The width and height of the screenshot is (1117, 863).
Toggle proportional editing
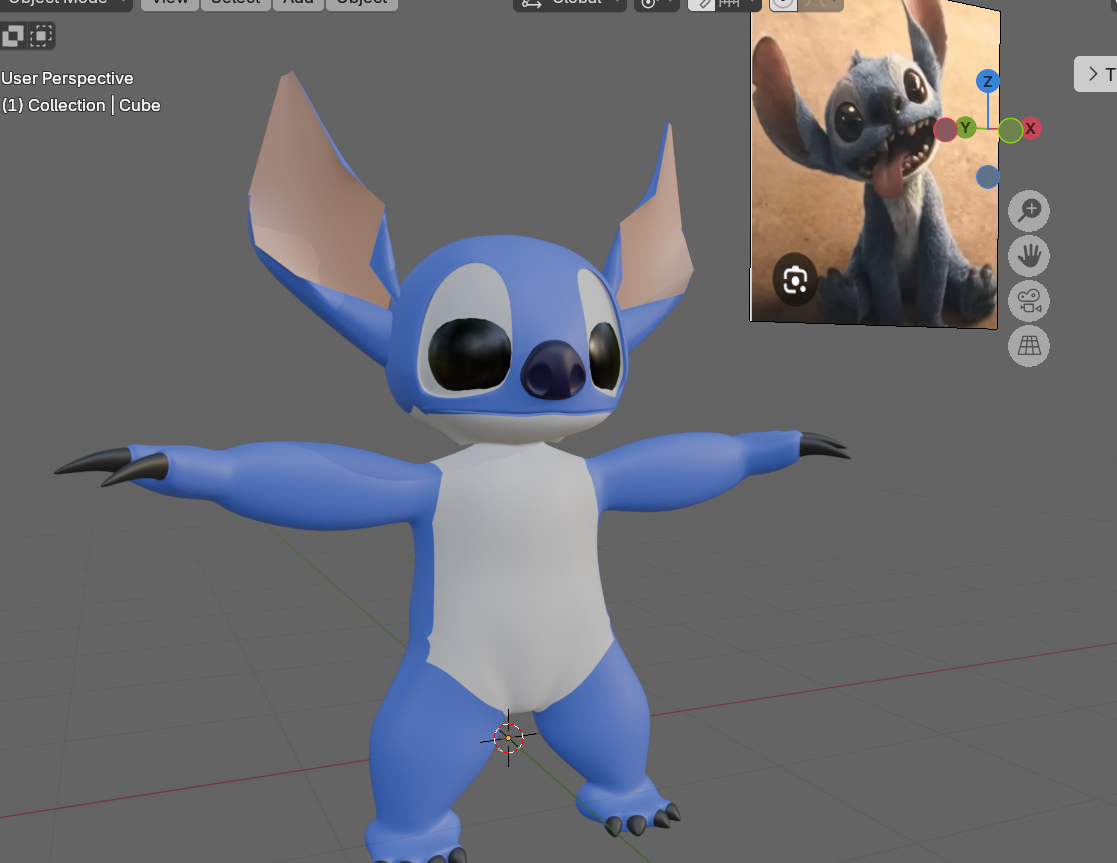tap(784, 4)
